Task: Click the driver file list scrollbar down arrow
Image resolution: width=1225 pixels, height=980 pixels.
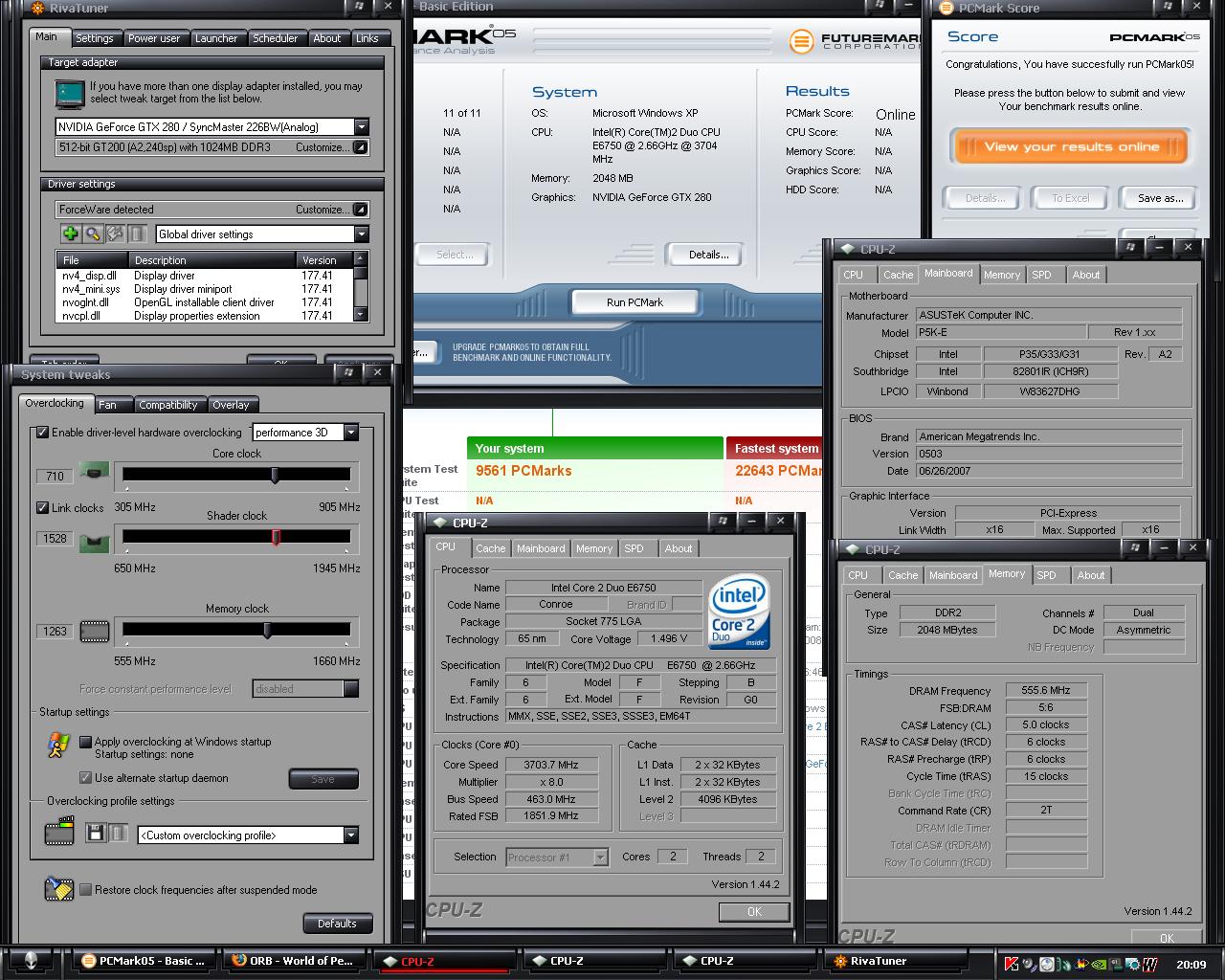Action: [361, 315]
